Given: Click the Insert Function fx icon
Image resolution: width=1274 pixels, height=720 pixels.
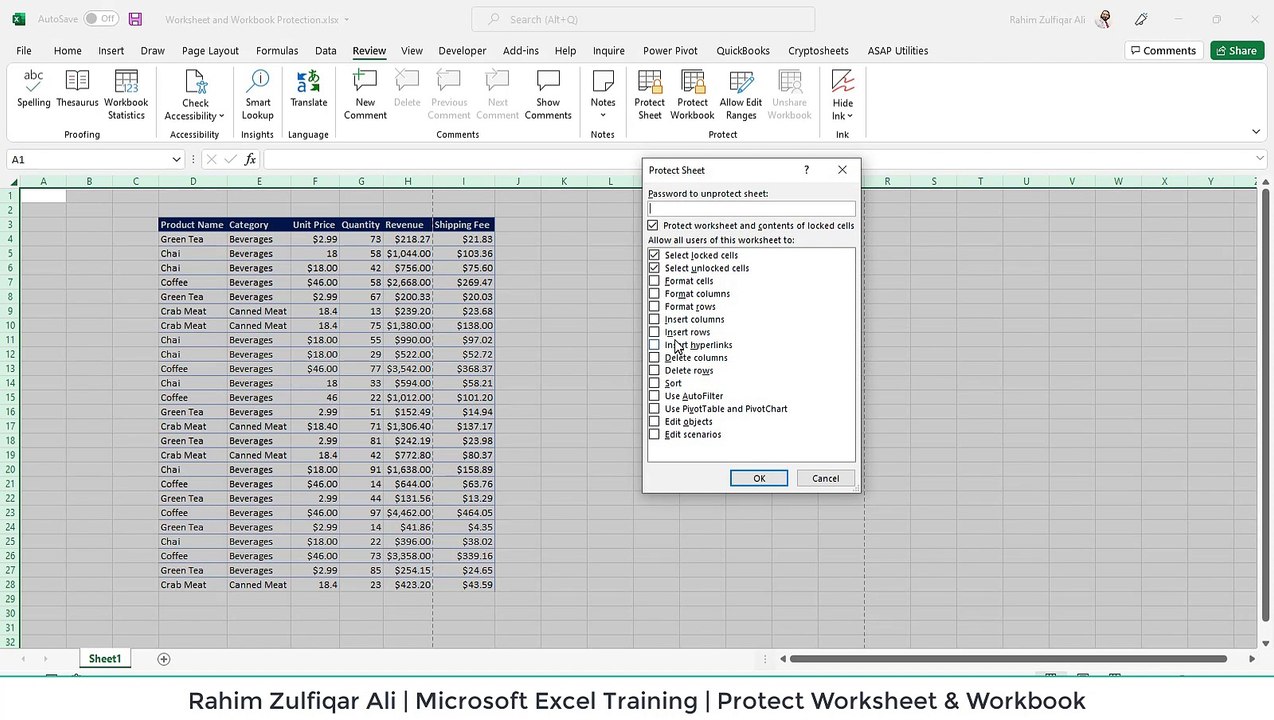Looking at the screenshot, I should (250, 159).
